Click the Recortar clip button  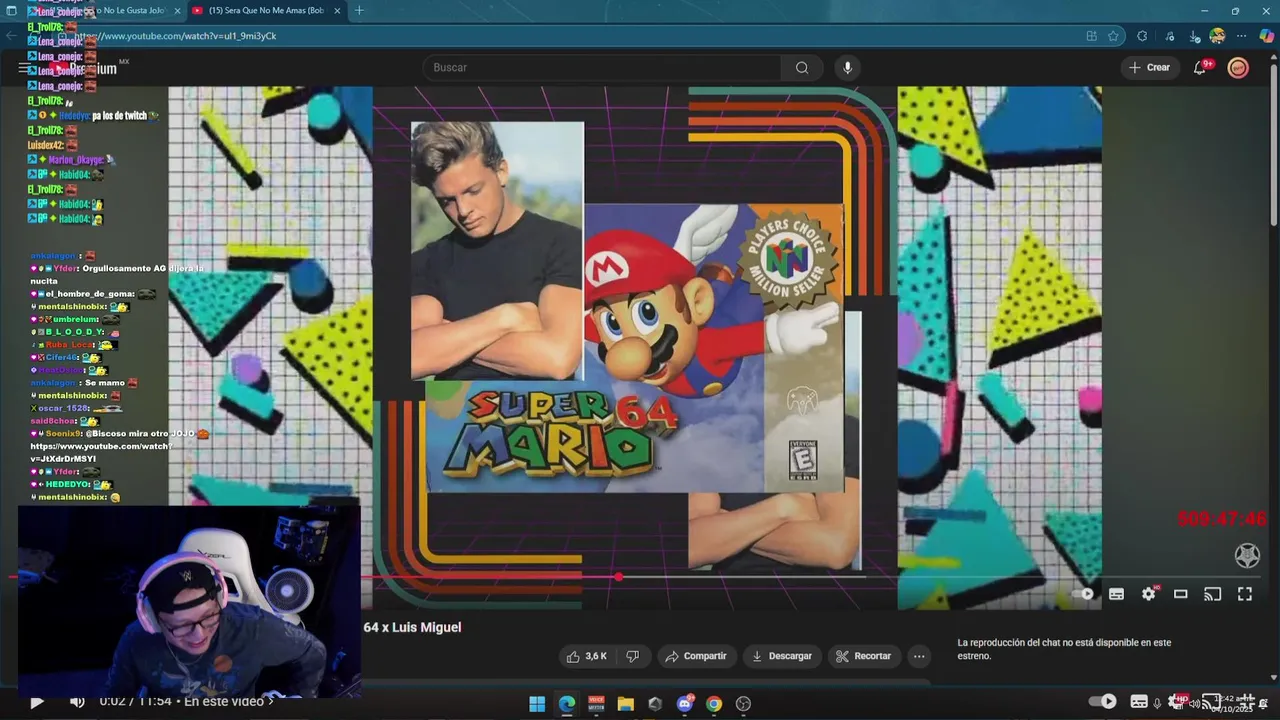coord(864,656)
